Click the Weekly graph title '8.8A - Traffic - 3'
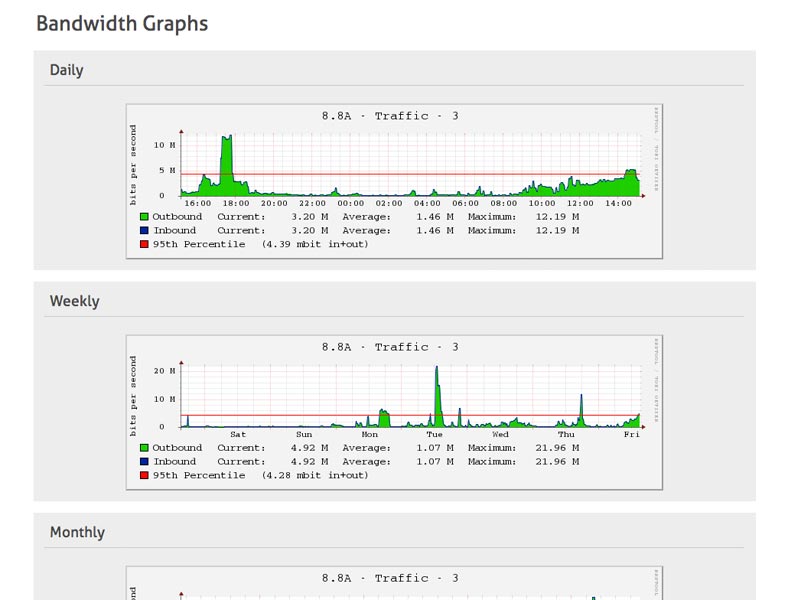 click(x=390, y=347)
